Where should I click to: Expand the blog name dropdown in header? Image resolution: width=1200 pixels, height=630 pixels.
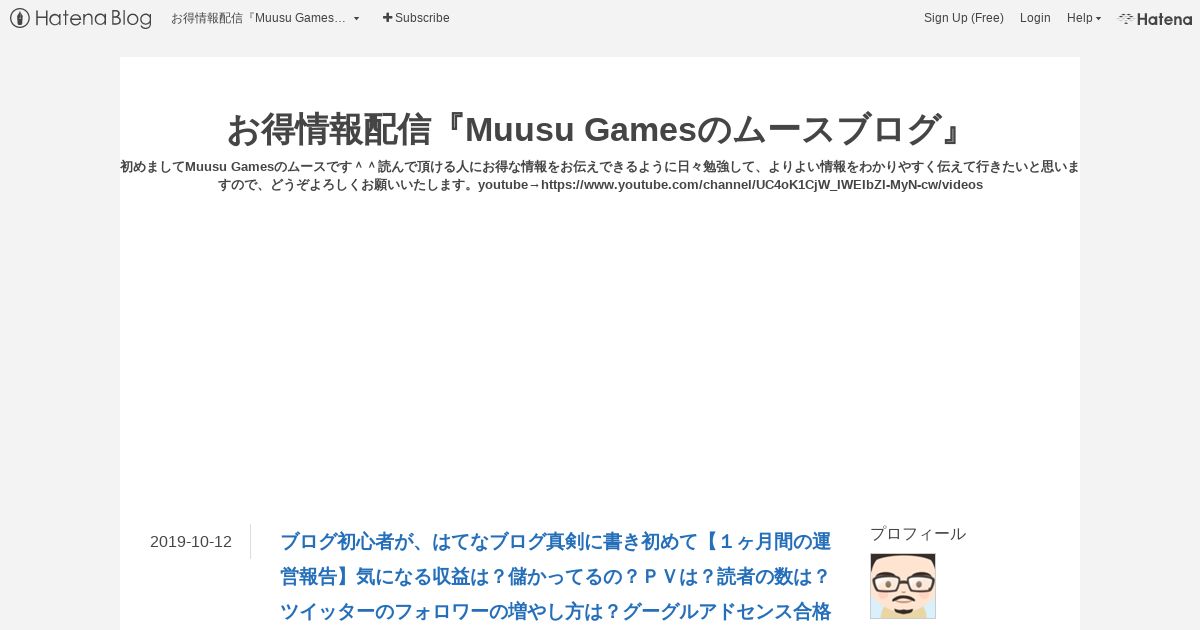[265, 18]
